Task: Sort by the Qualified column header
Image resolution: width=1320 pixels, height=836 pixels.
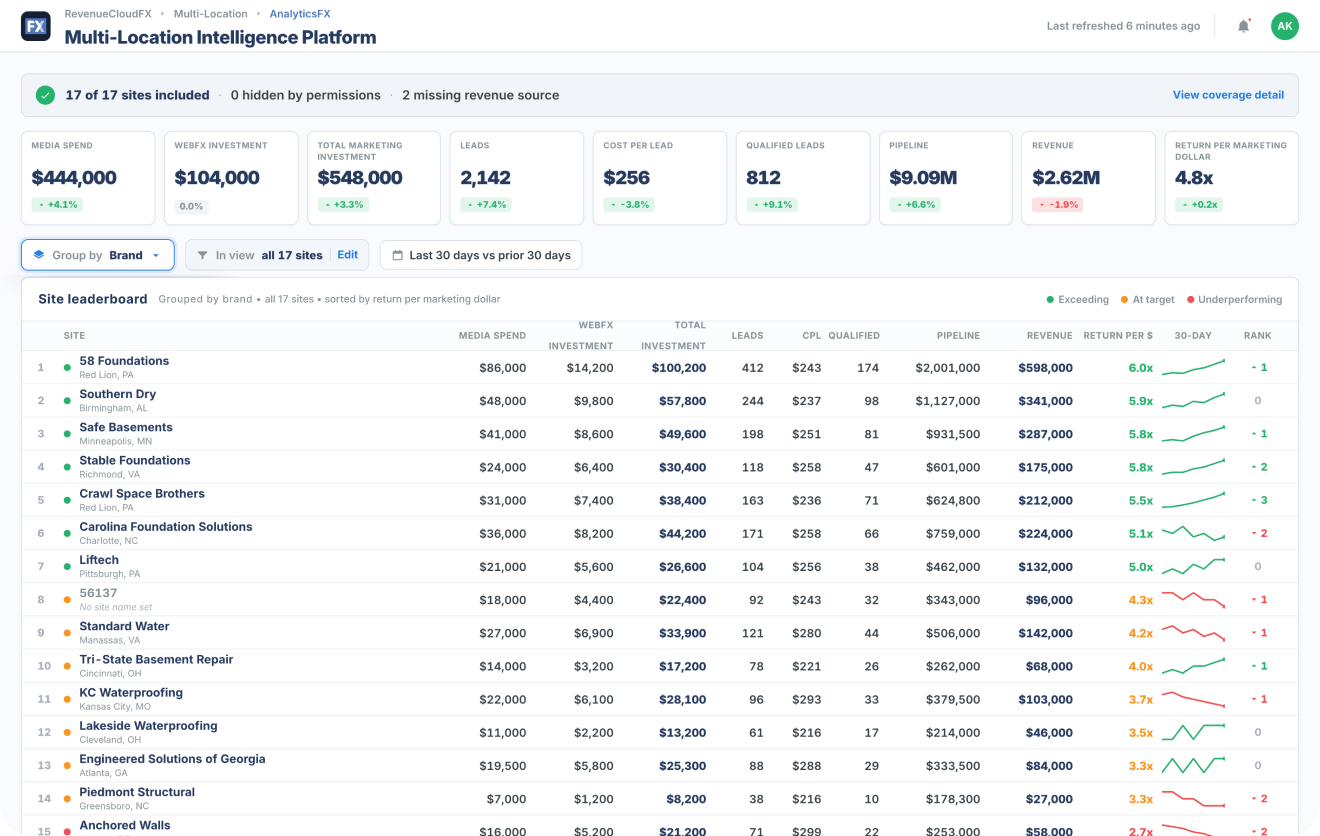Action: coord(854,336)
